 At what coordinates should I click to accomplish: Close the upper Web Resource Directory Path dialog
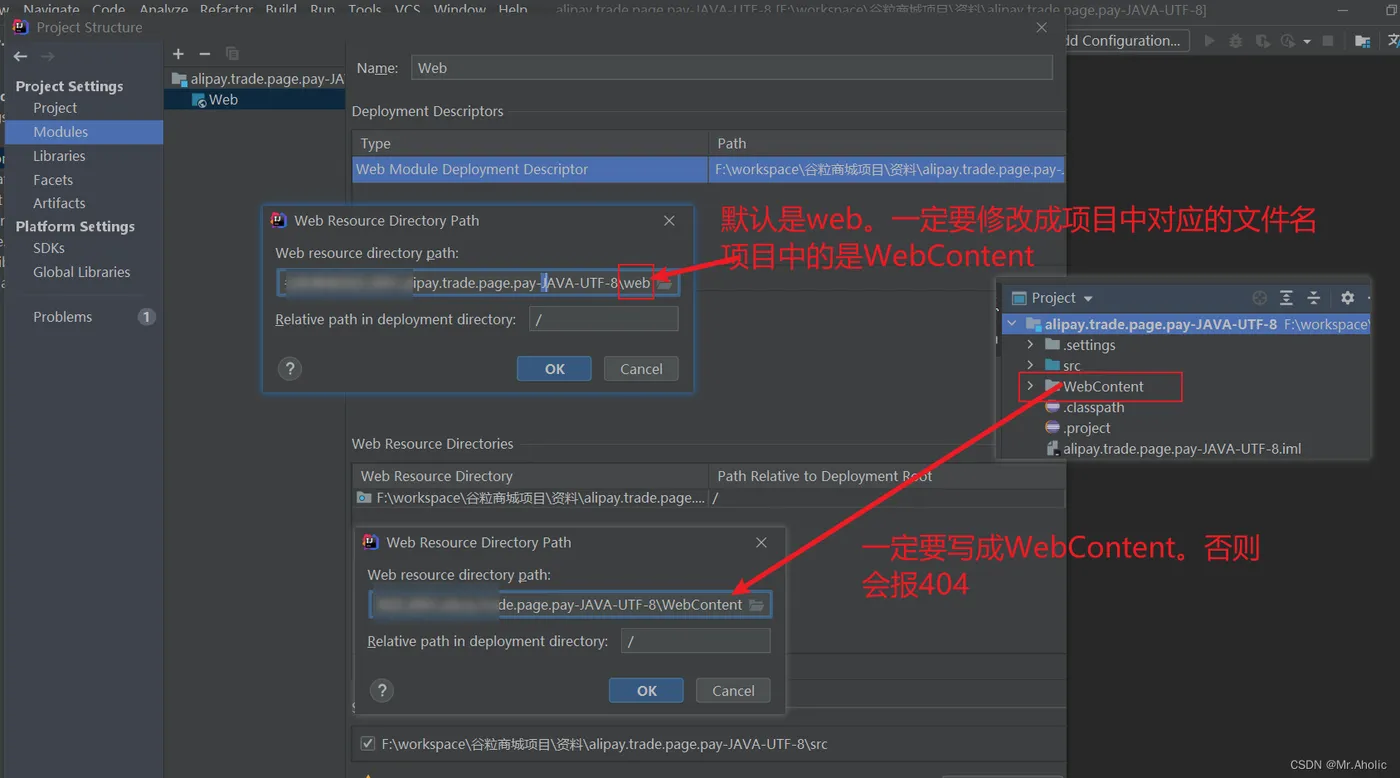tap(669, 220)
